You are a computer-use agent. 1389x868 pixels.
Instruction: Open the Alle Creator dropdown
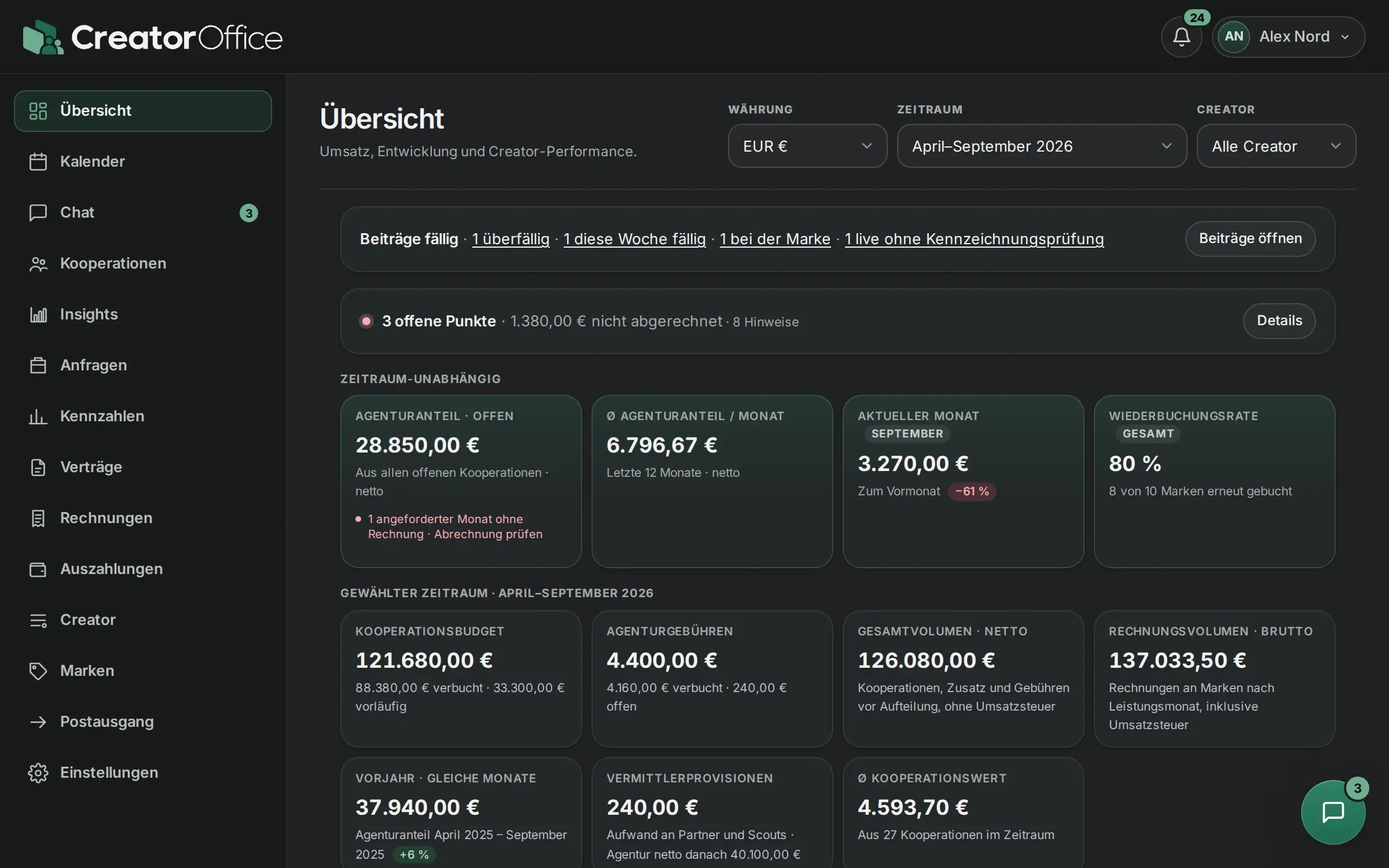[1276, 146]
